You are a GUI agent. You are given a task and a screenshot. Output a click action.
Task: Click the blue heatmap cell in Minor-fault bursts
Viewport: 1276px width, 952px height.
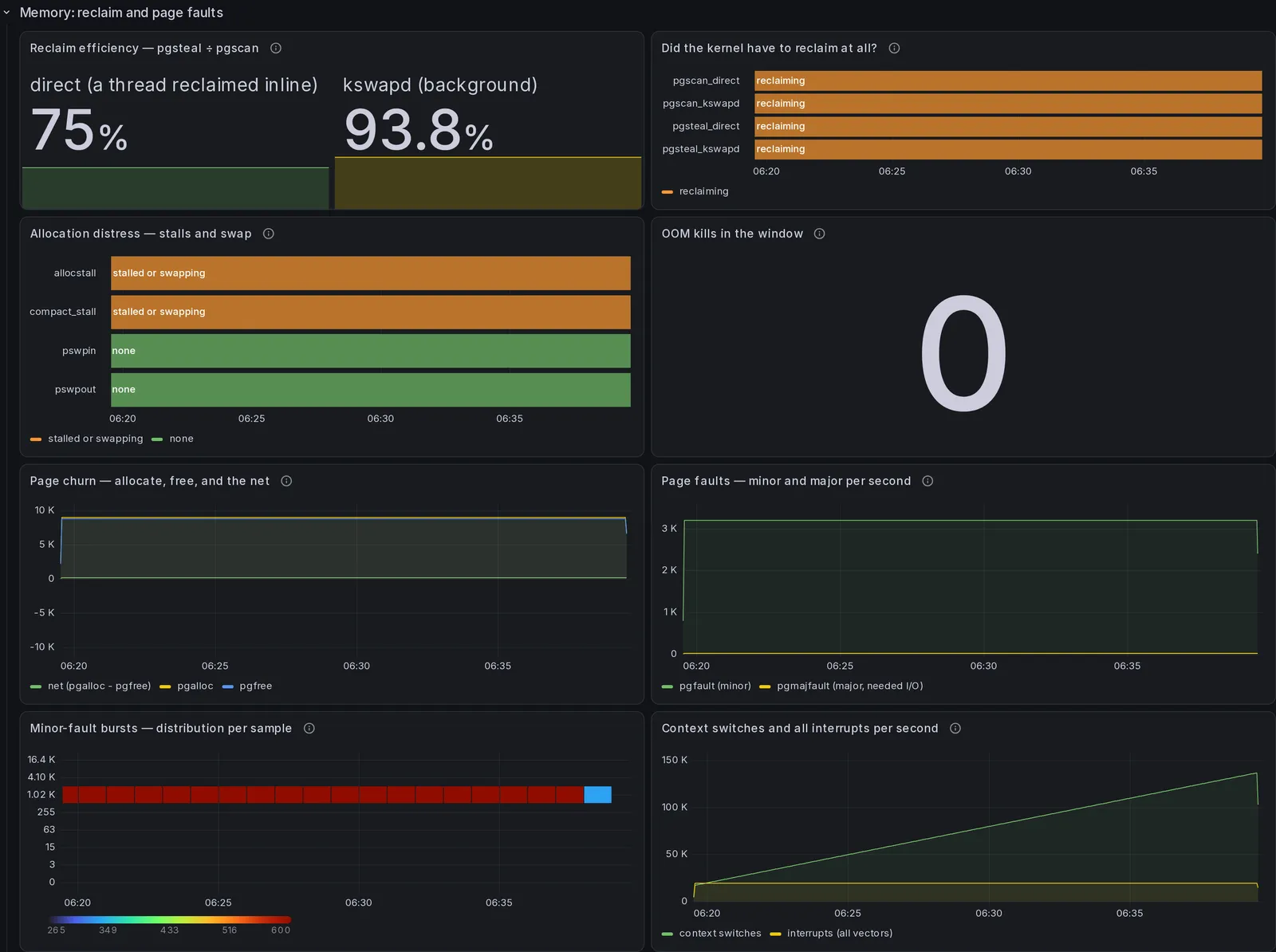[598, 794]
